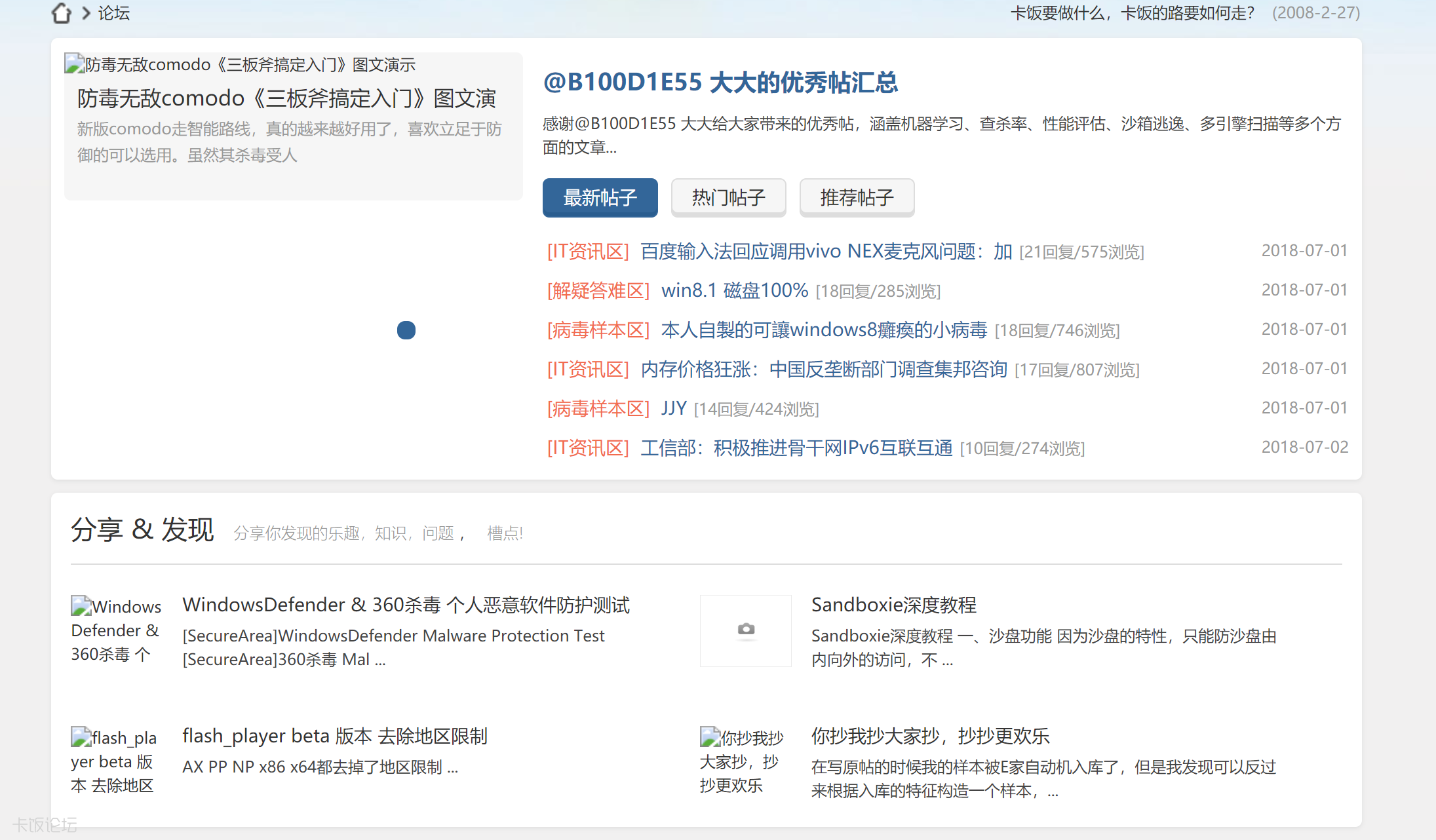
Task: Open 你抄我抄大家抄，抄抄更欢乐 title
Action: click(x=931, y=736)
